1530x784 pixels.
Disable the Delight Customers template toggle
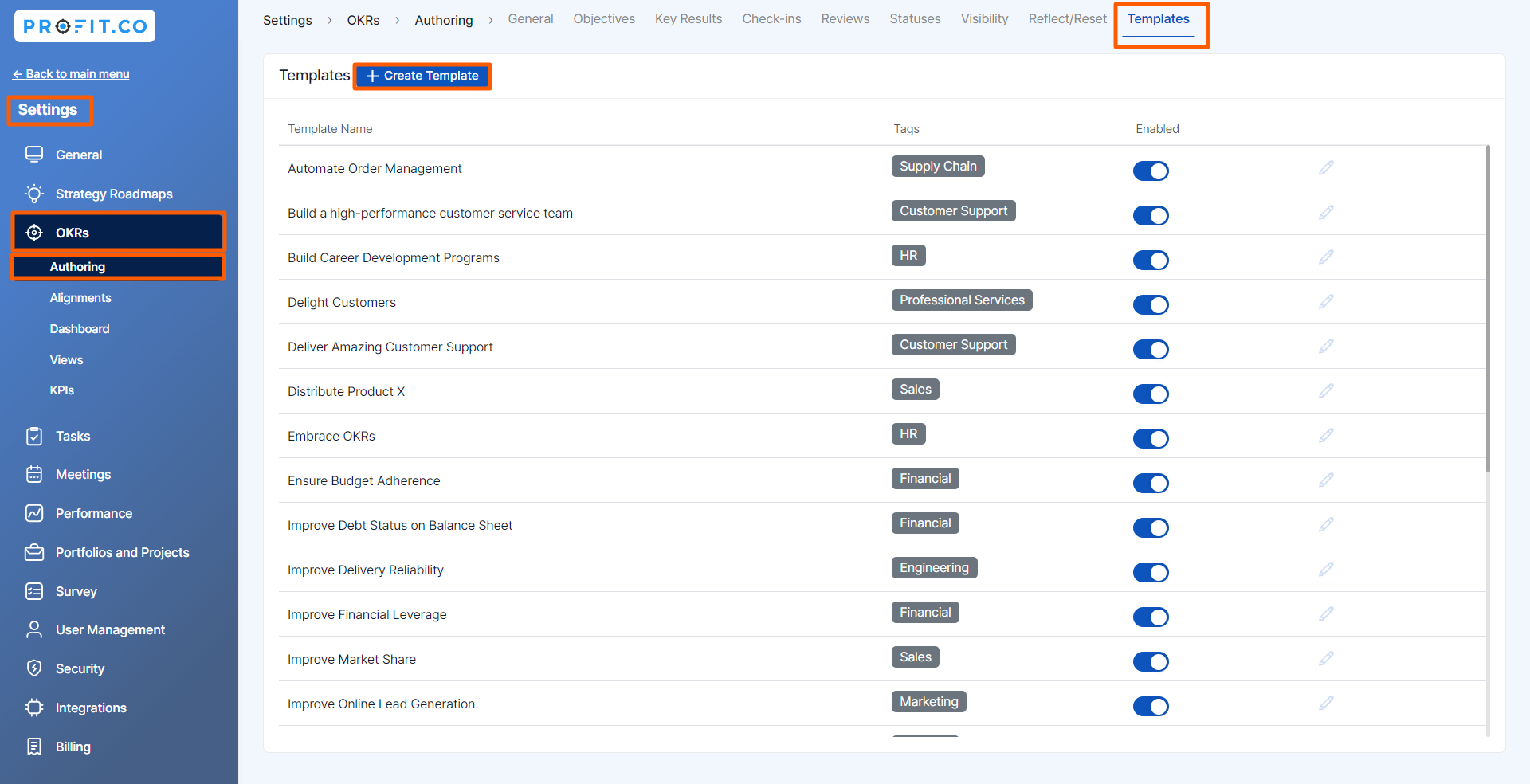(x=1151, y=304)
